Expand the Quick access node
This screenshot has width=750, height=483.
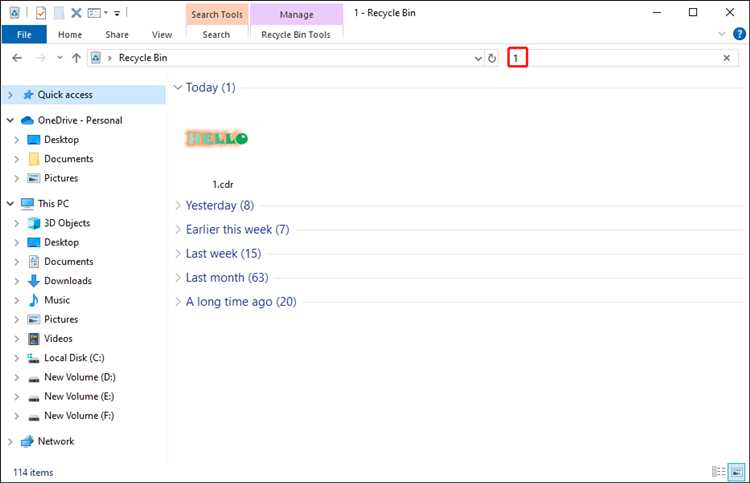pos(10,95)
